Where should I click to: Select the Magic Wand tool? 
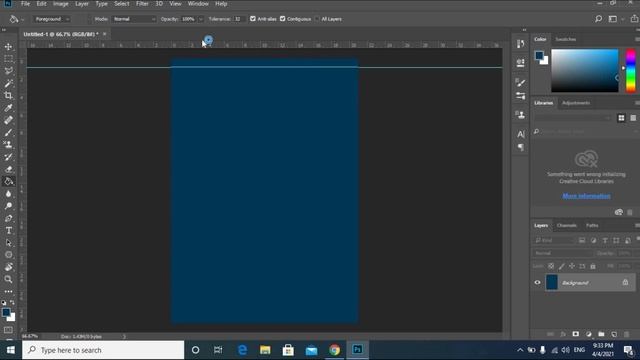coord(8,83)
